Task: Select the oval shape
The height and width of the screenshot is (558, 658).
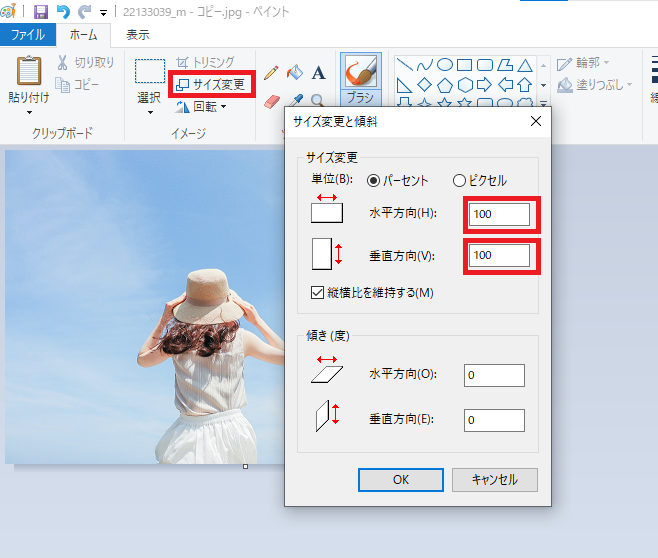Action: [x=445, y=65]
